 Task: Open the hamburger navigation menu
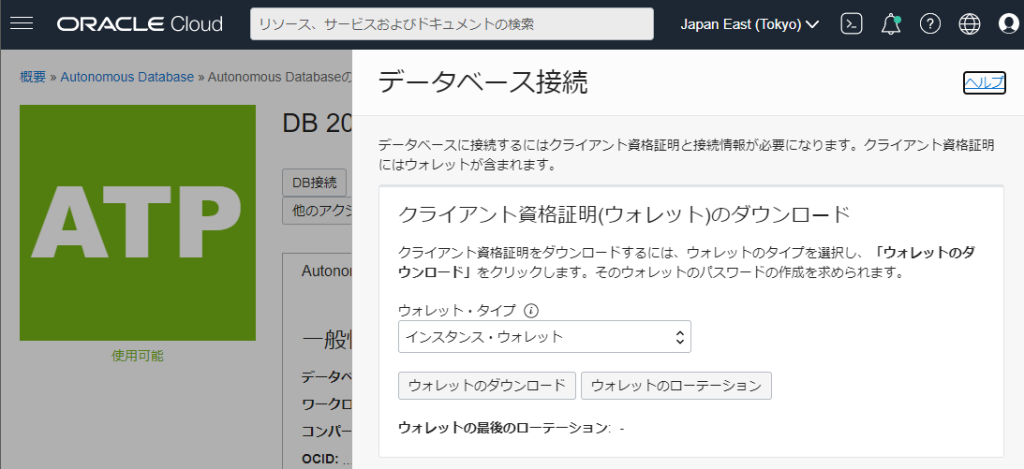click(22, 24)
